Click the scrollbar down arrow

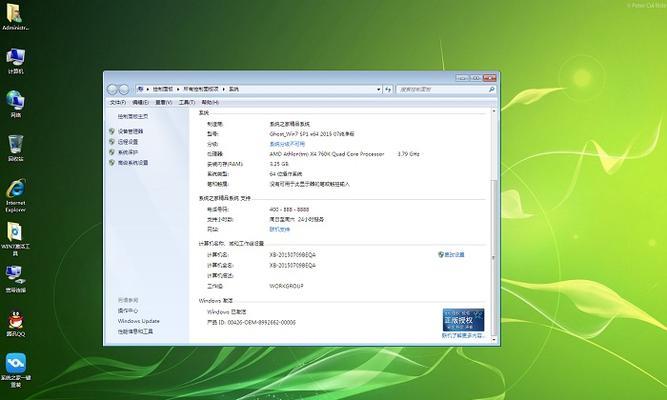click(x=494, y=339)
